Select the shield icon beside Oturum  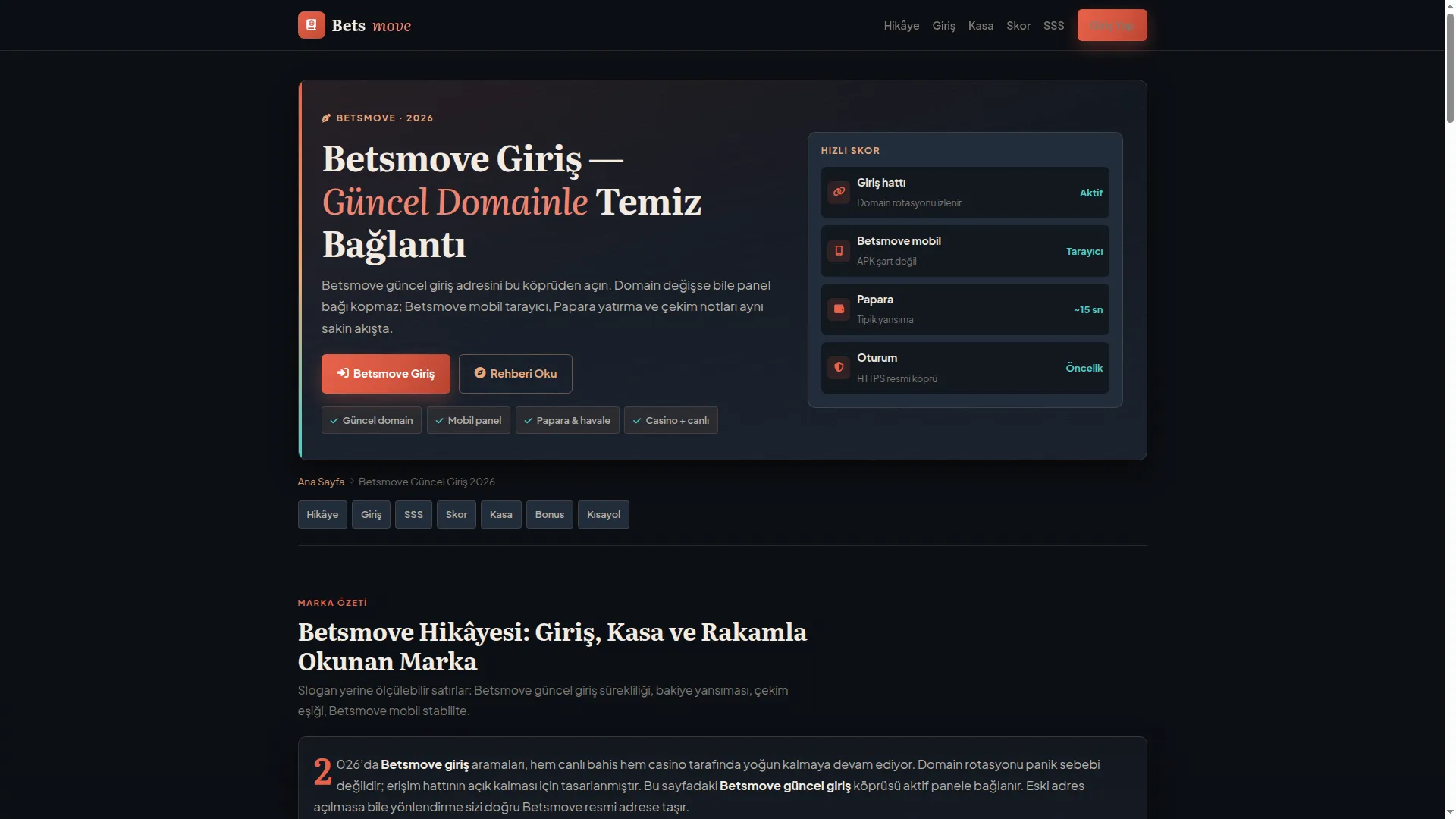pos(839,367)
